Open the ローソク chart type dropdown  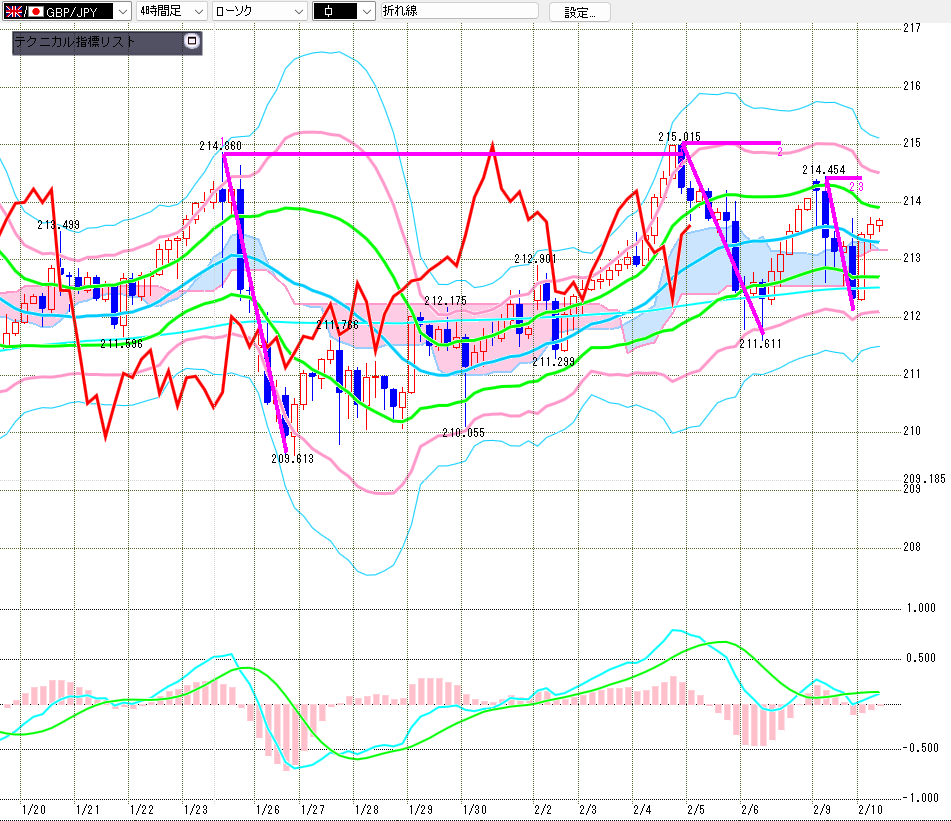coord(297,12)
